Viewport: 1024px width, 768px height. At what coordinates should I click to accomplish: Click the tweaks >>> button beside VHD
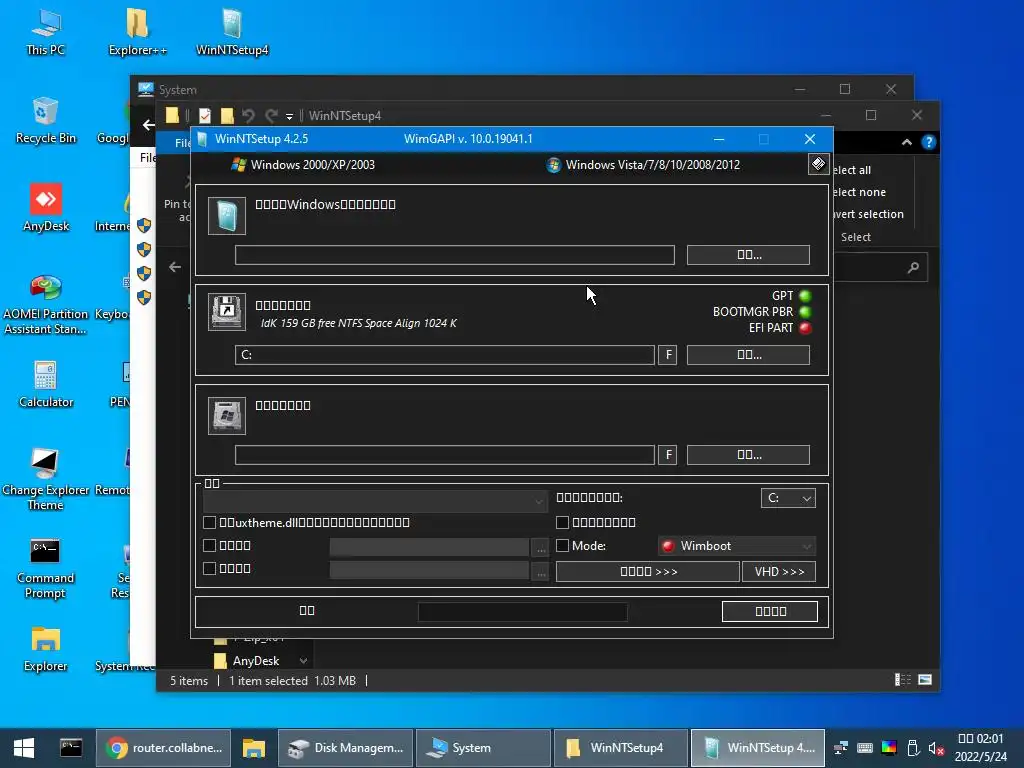648,571
